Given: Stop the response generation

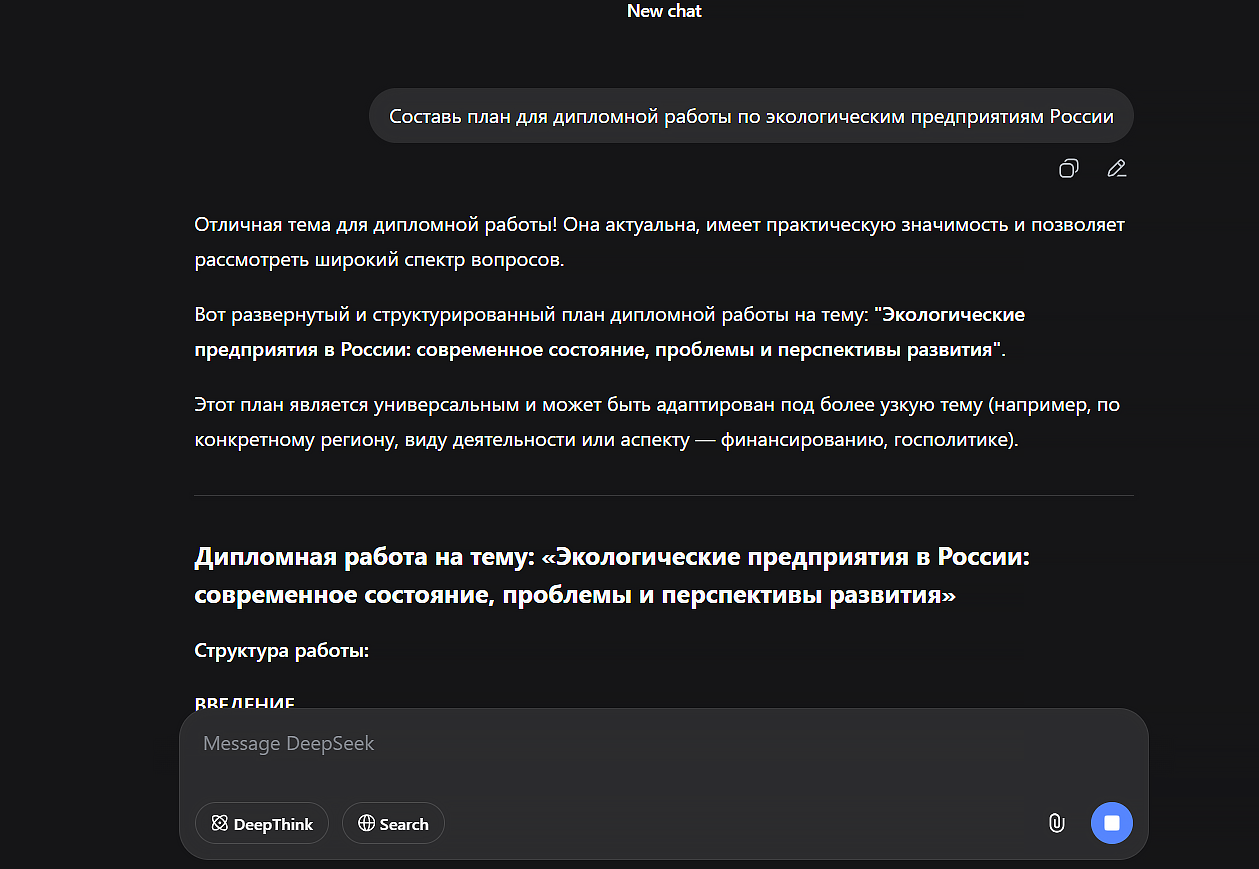Looking at the screenshot, I should 1111,823.
